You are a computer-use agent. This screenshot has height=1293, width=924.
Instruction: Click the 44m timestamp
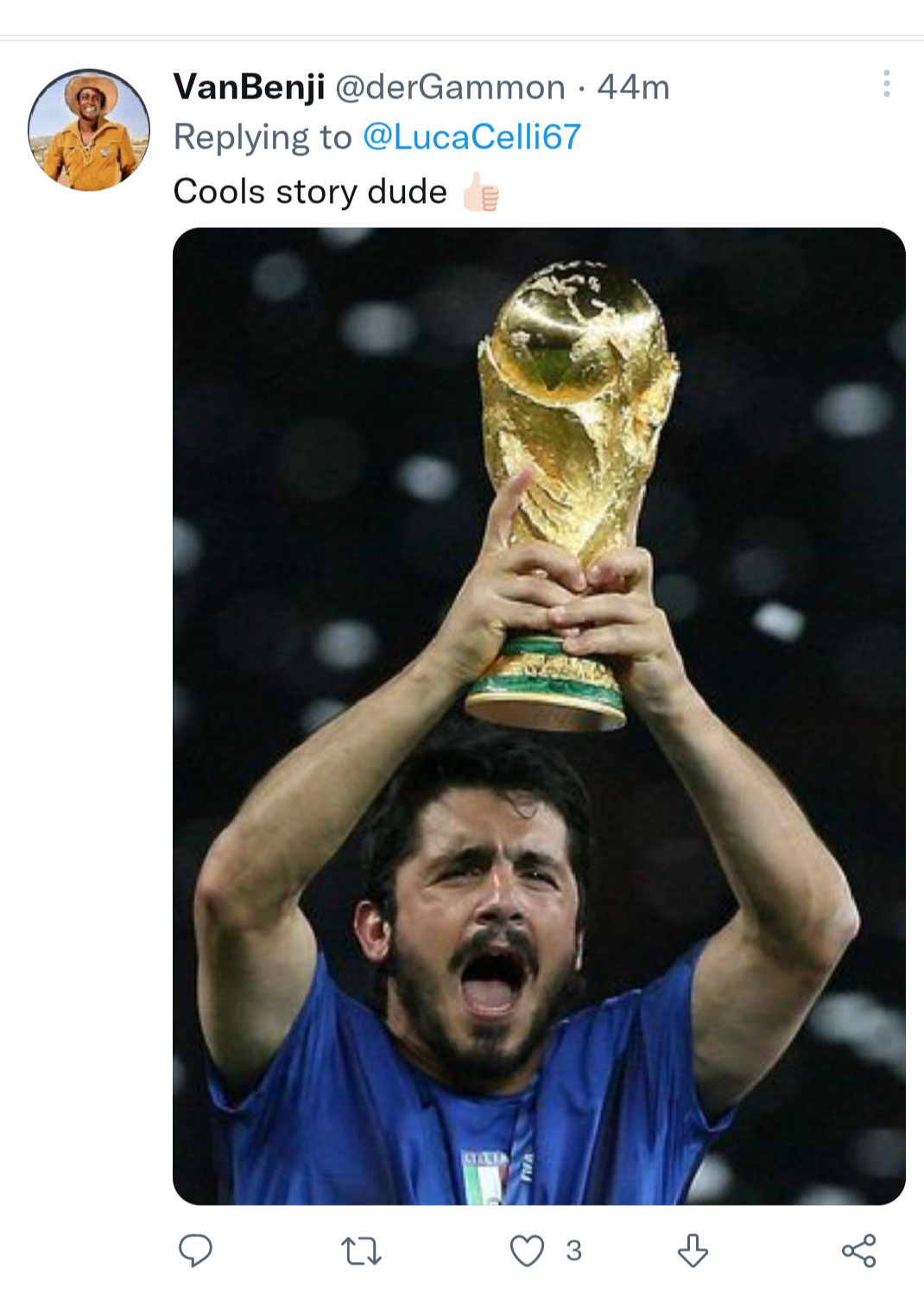coord(633,87)
